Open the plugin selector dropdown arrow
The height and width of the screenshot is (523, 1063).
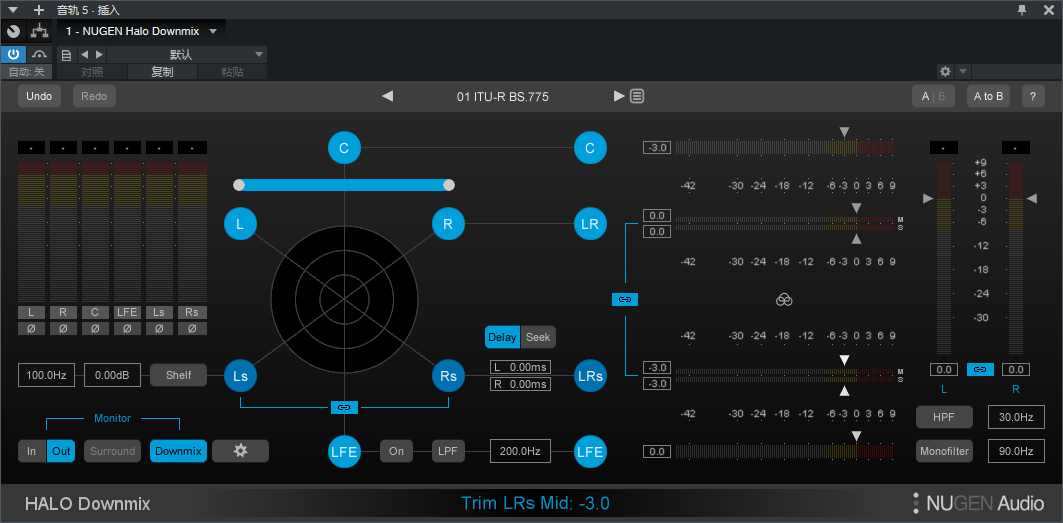click(x=213, y=31)
